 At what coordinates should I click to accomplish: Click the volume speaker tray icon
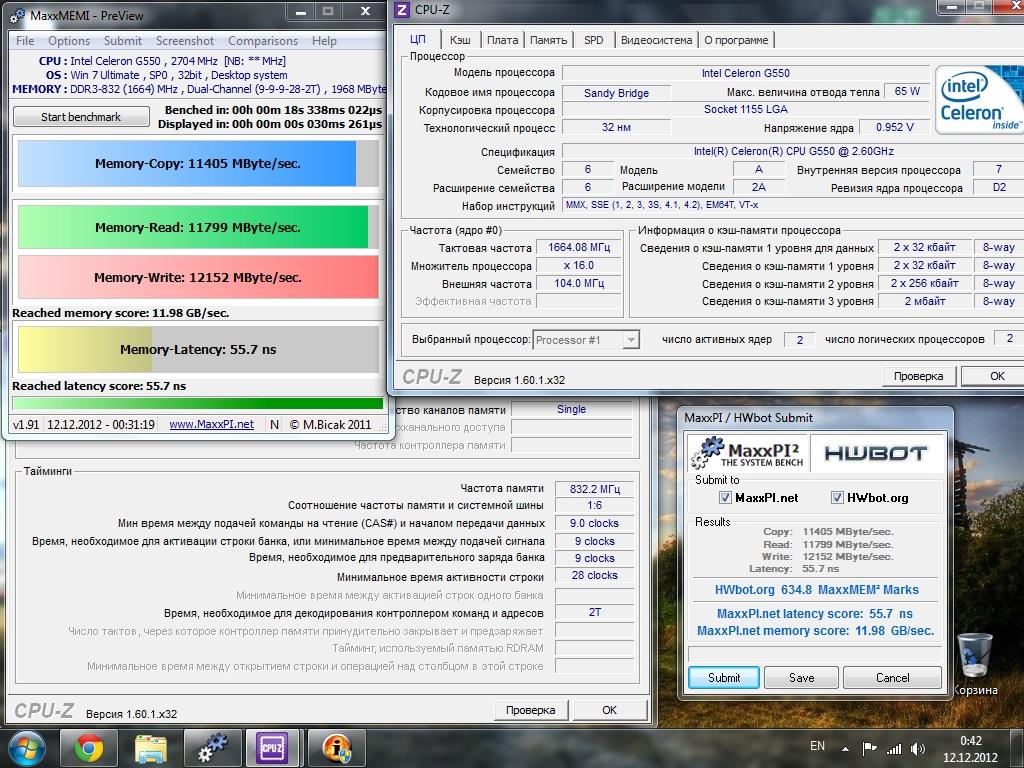coord(918,748)
